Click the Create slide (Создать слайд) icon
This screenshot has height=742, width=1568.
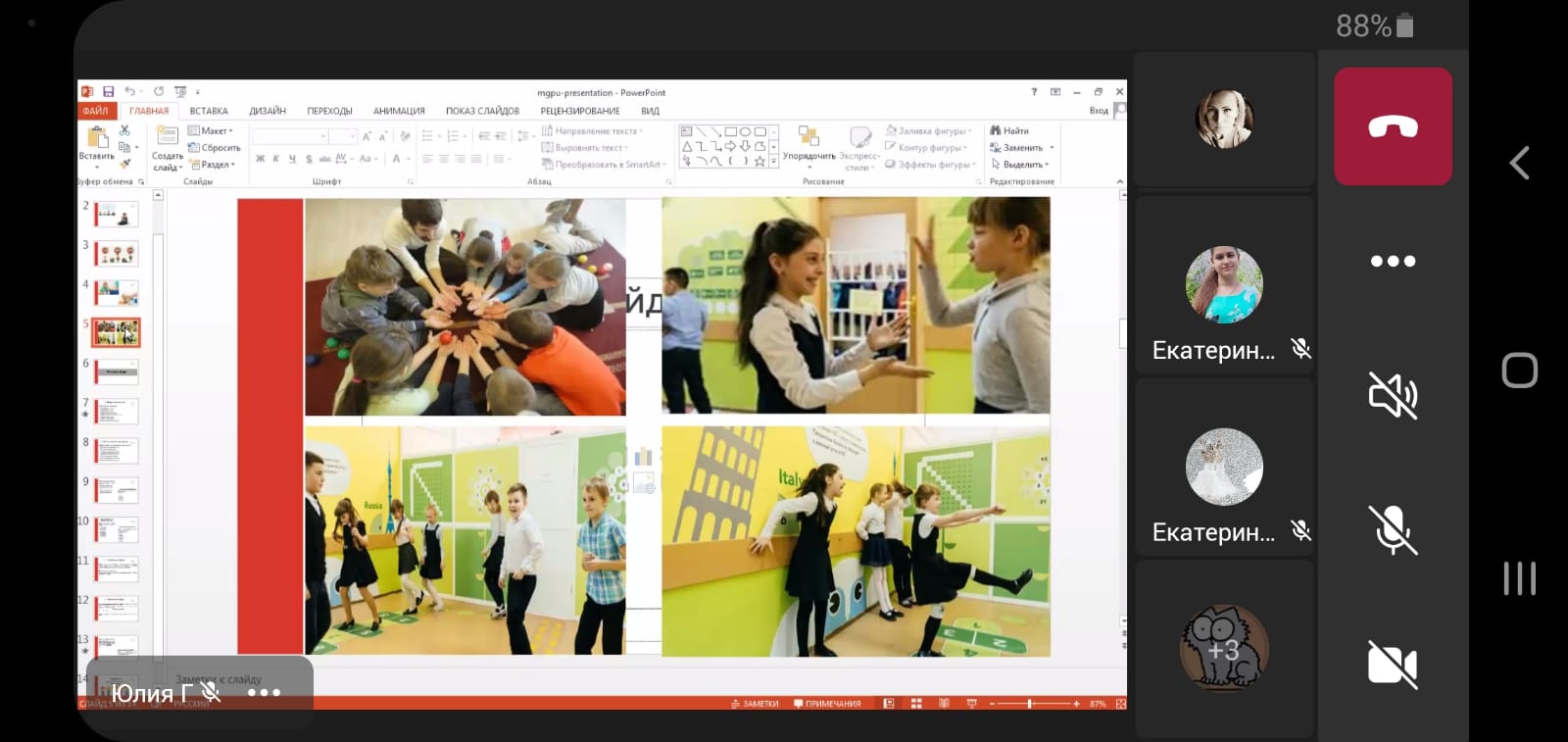168,138
